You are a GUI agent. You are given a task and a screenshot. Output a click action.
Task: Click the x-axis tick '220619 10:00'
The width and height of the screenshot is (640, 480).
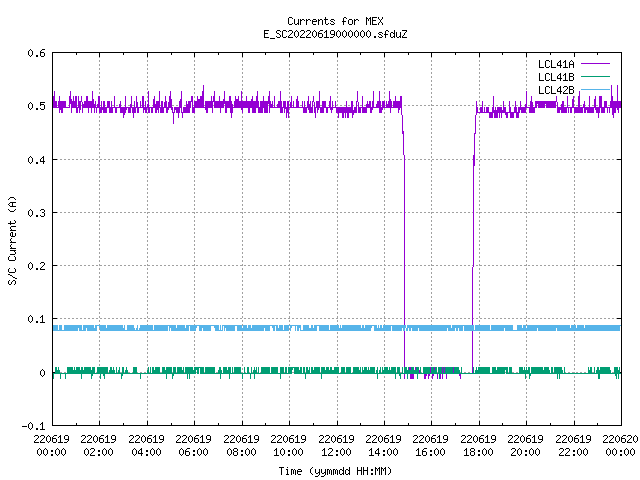click(x=289, y=446)
